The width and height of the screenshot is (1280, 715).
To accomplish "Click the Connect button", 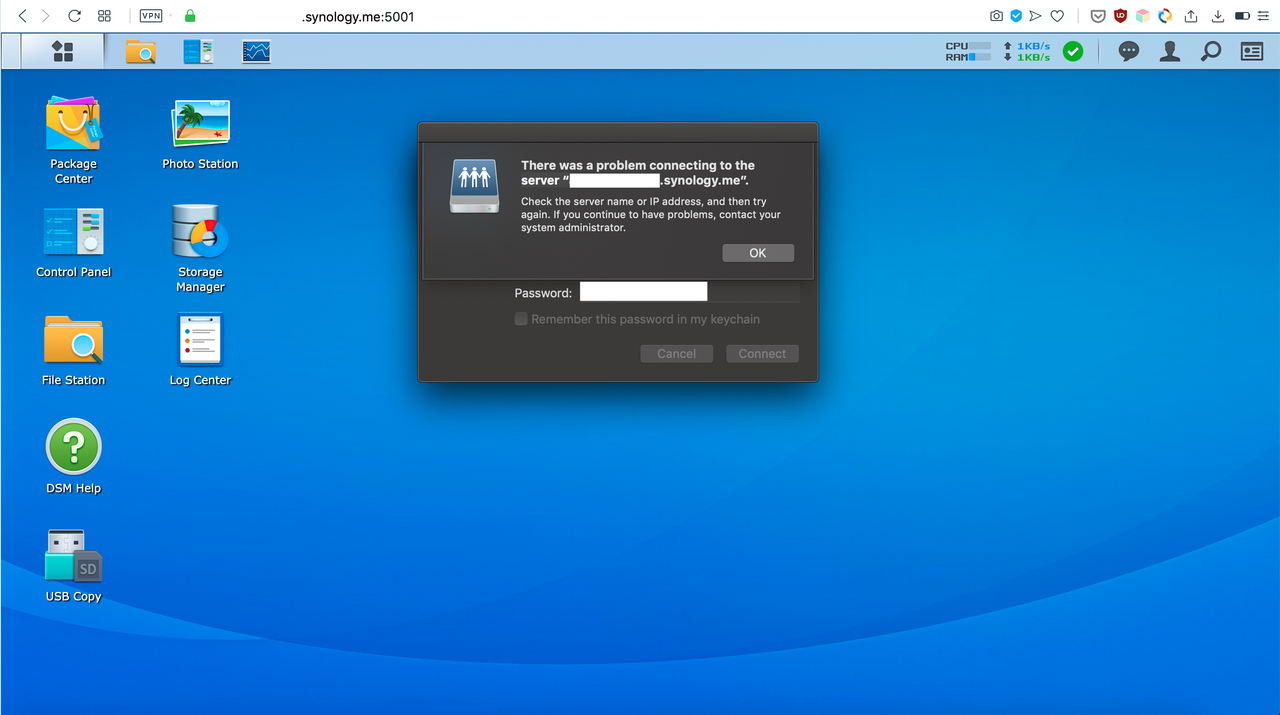I will [x=762, y=353].
